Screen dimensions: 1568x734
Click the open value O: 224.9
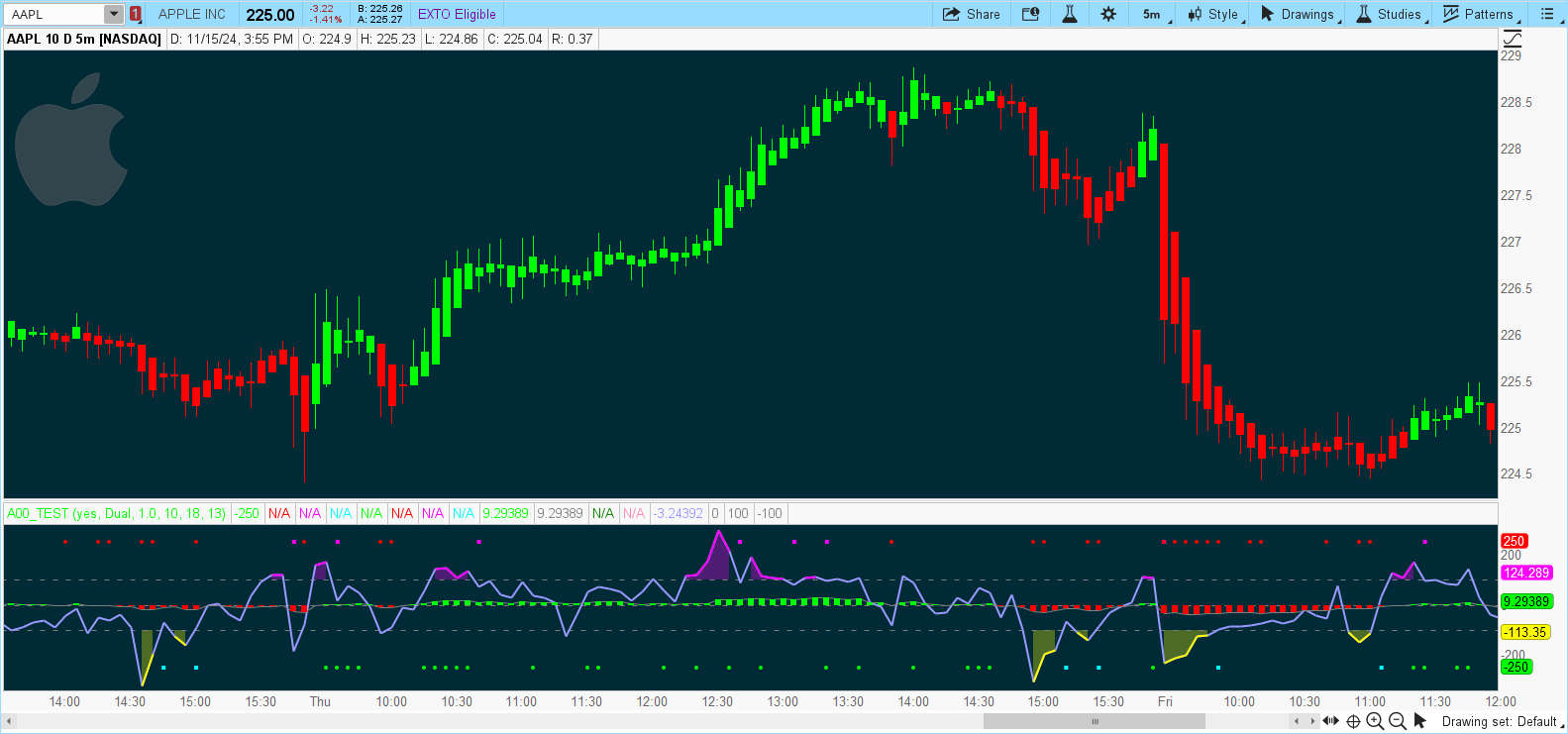327,39
